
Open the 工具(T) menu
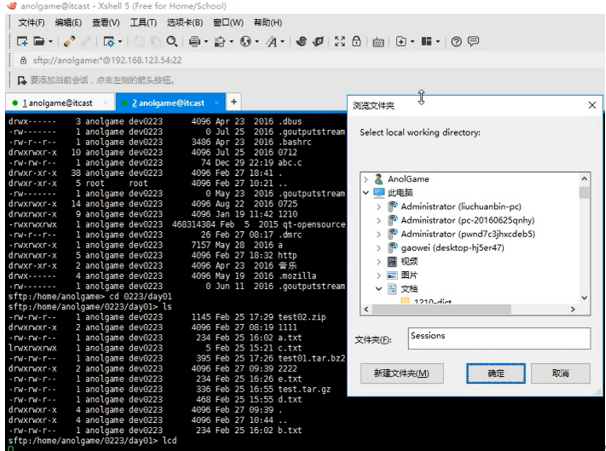click(x=143, y=22)
